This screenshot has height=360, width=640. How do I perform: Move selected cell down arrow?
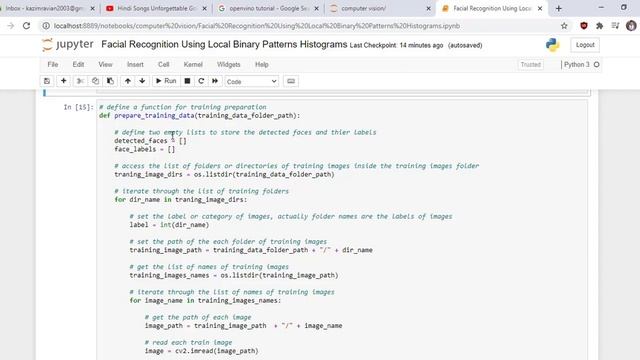(x=142, y=81)
